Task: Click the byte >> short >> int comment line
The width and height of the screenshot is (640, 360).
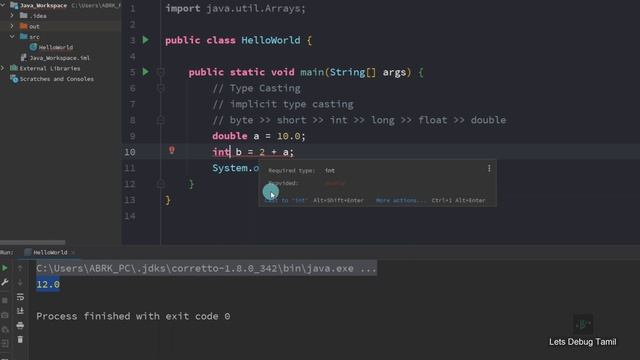Action: pyautogui.click(x=359, y=120)
